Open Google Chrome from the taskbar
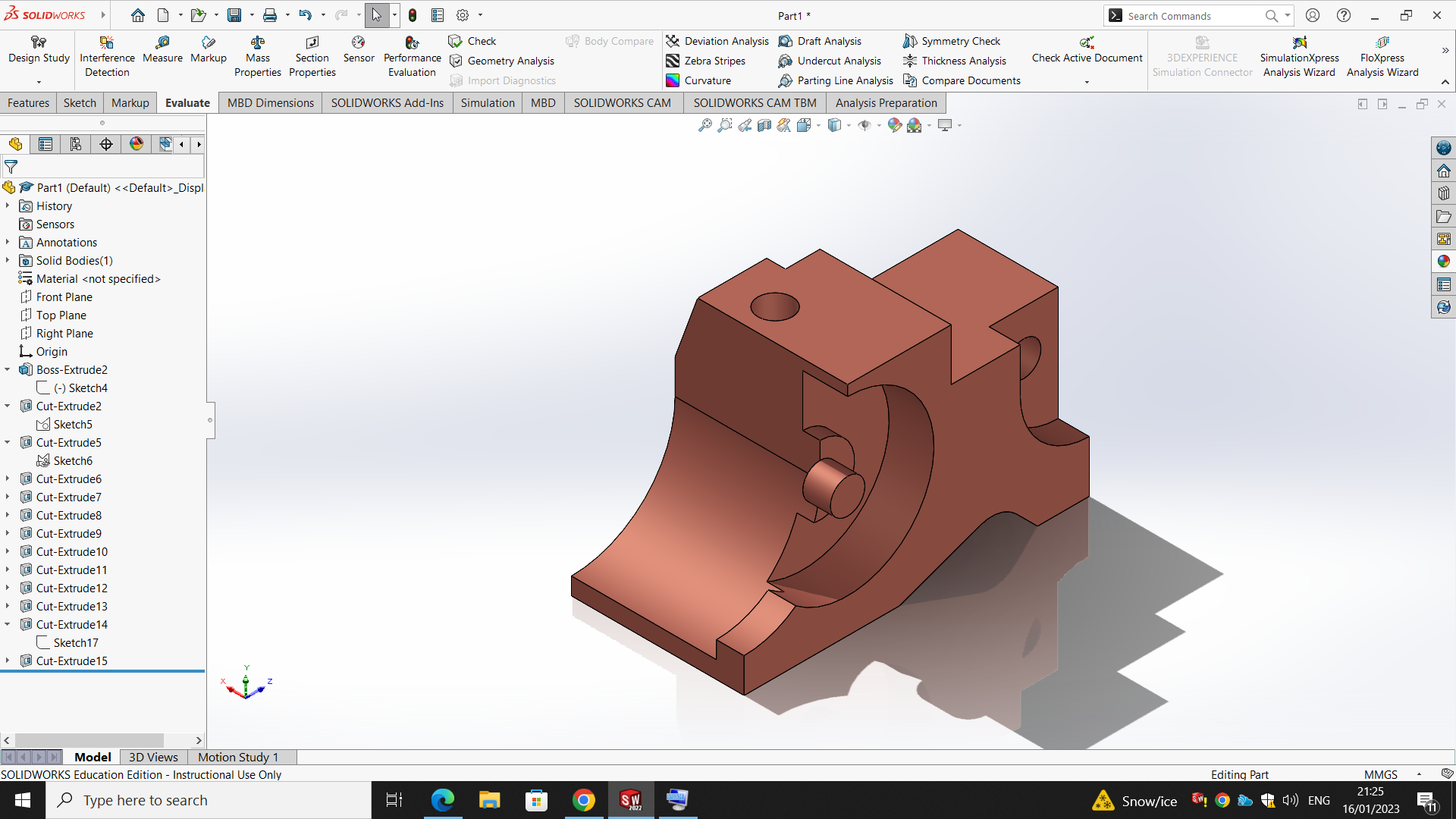This screenshot has width=1456, height=819. (x=584, y=800)
